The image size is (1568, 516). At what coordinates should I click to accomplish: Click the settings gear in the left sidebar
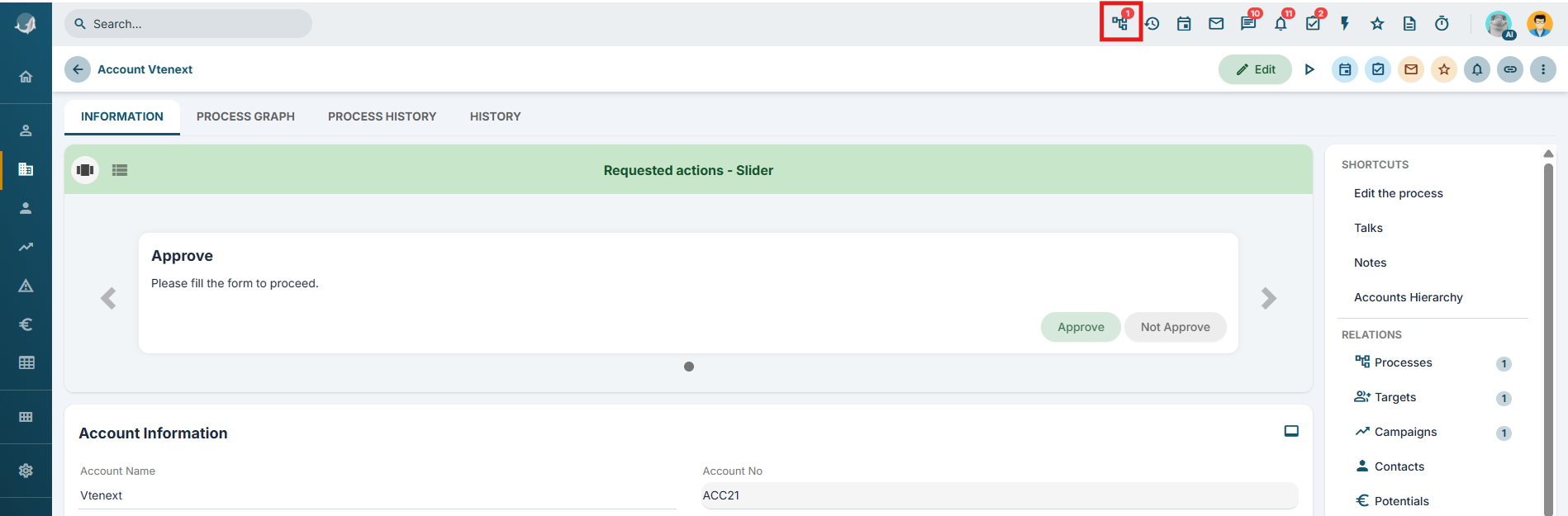[26, 471]
